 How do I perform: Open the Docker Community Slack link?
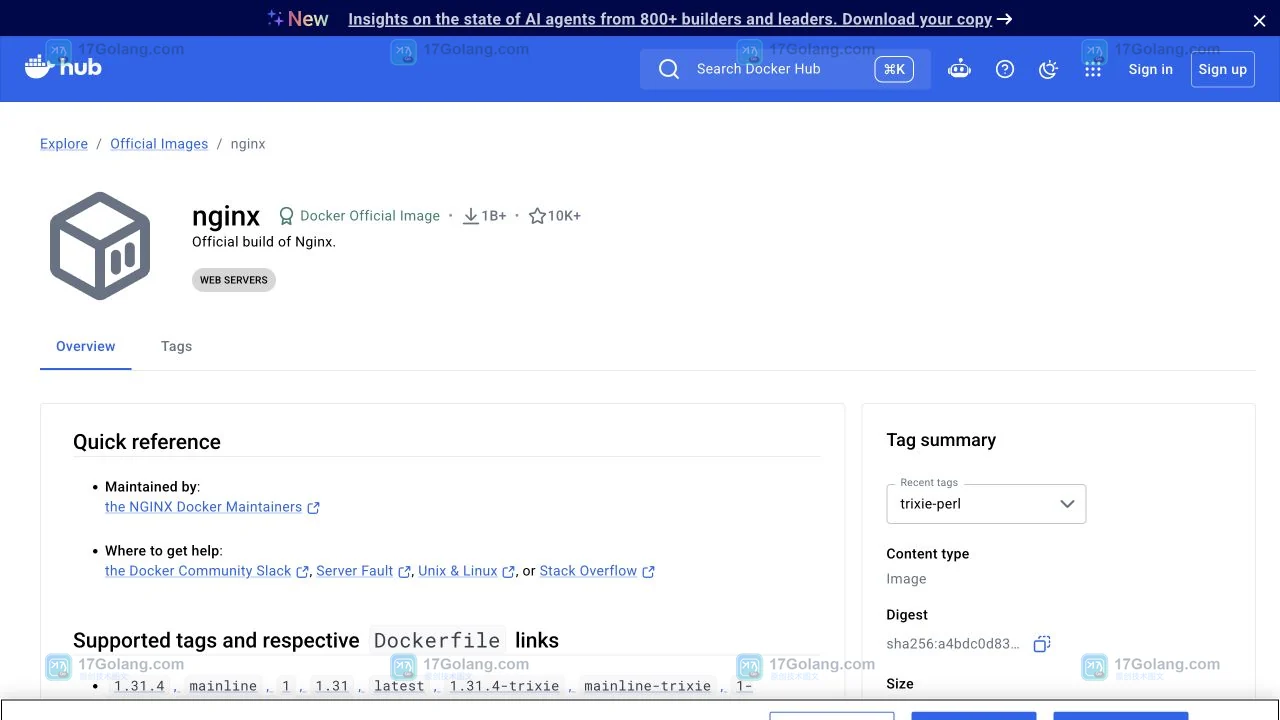click(x=198, y=571)
